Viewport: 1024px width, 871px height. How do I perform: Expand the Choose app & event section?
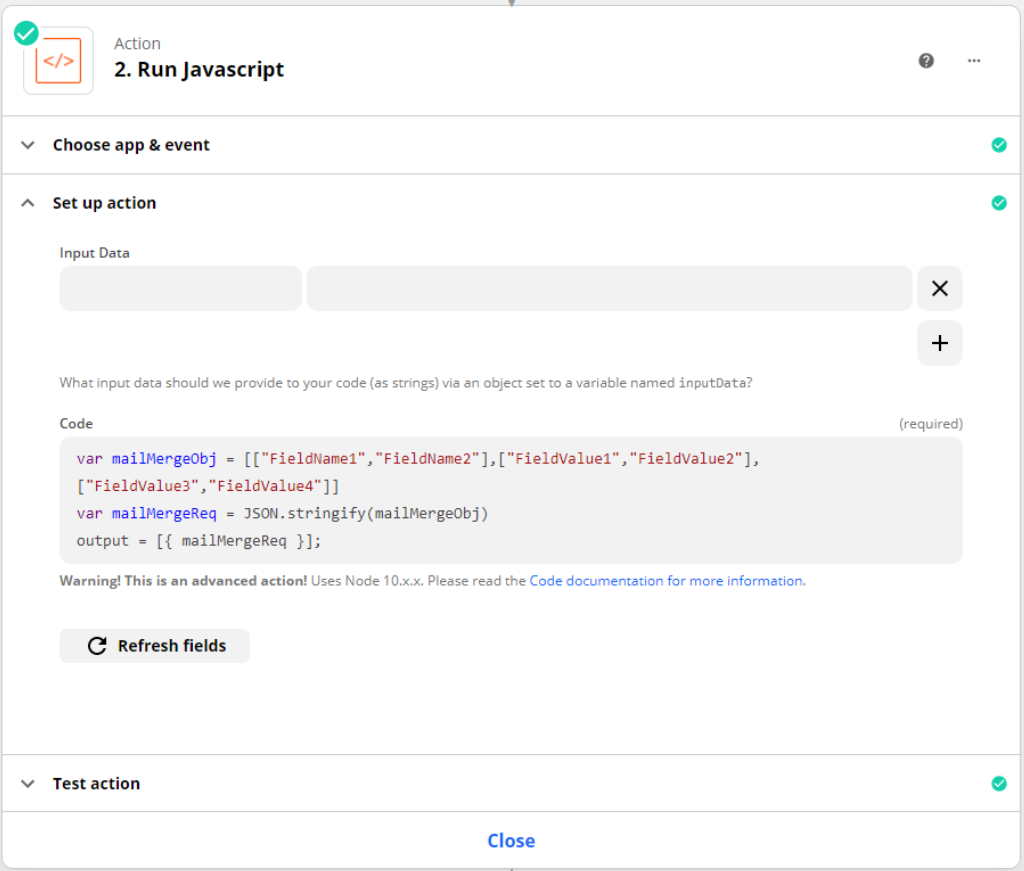(131, 145)
